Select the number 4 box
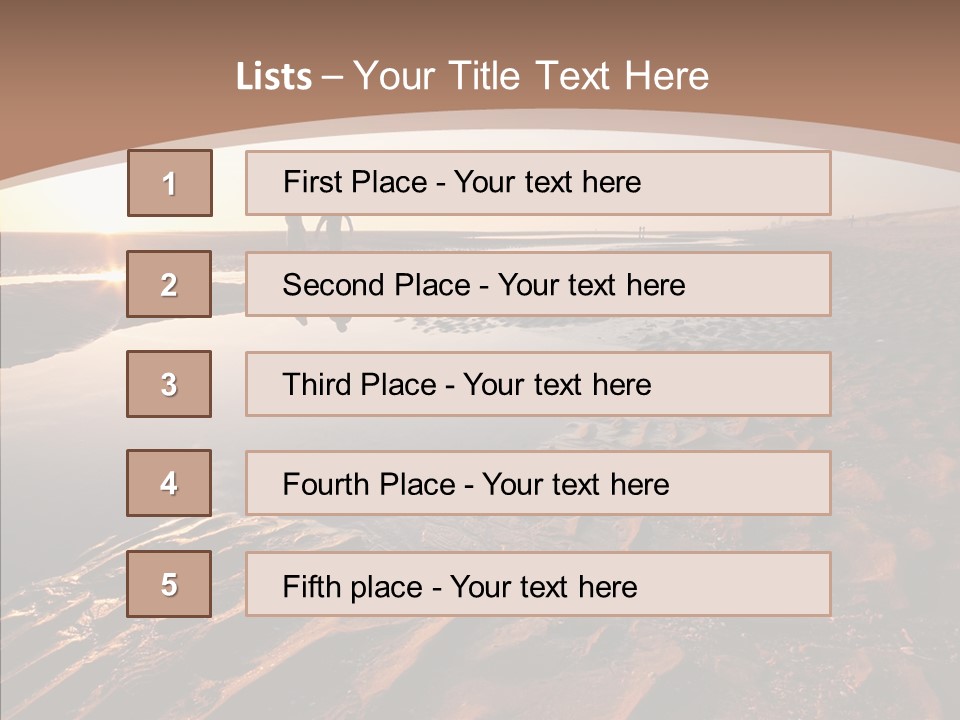Image resolution: width=960 pixels, height=720 pixels. pos(169,483)
